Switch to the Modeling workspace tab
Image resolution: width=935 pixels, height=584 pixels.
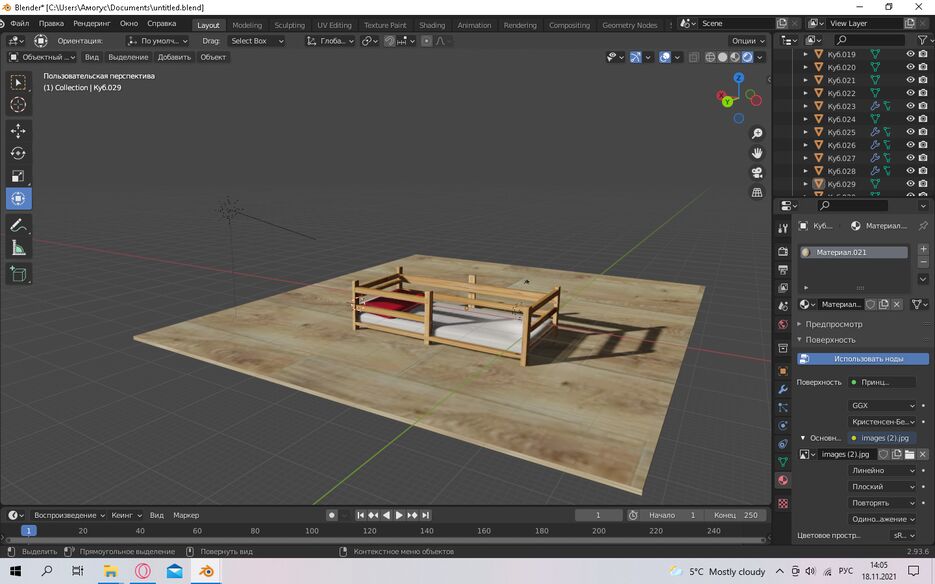247,25
